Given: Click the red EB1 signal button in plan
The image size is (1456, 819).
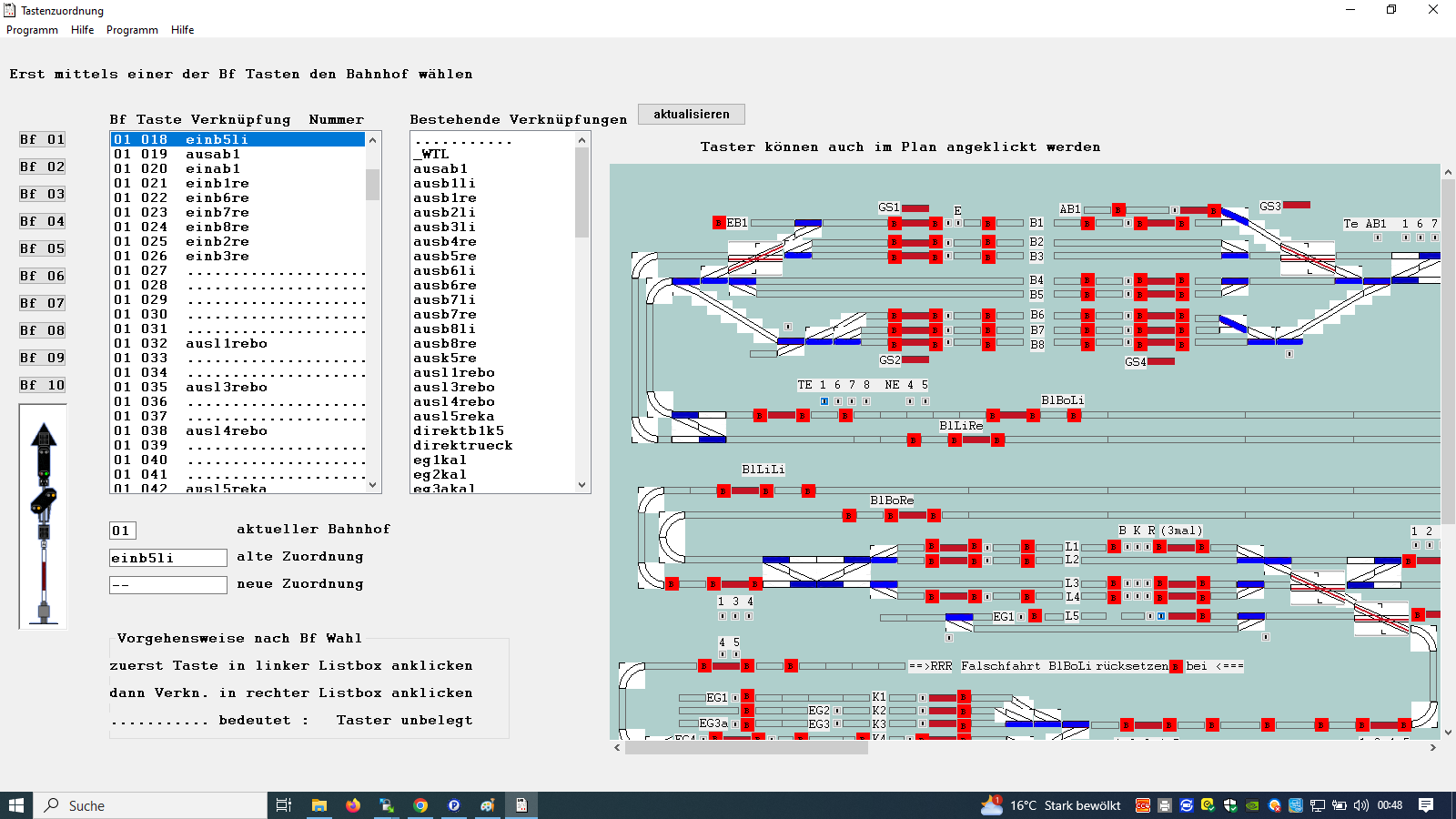Looking at the screenshot, I should pyautogui.click(x=719, y=223).
